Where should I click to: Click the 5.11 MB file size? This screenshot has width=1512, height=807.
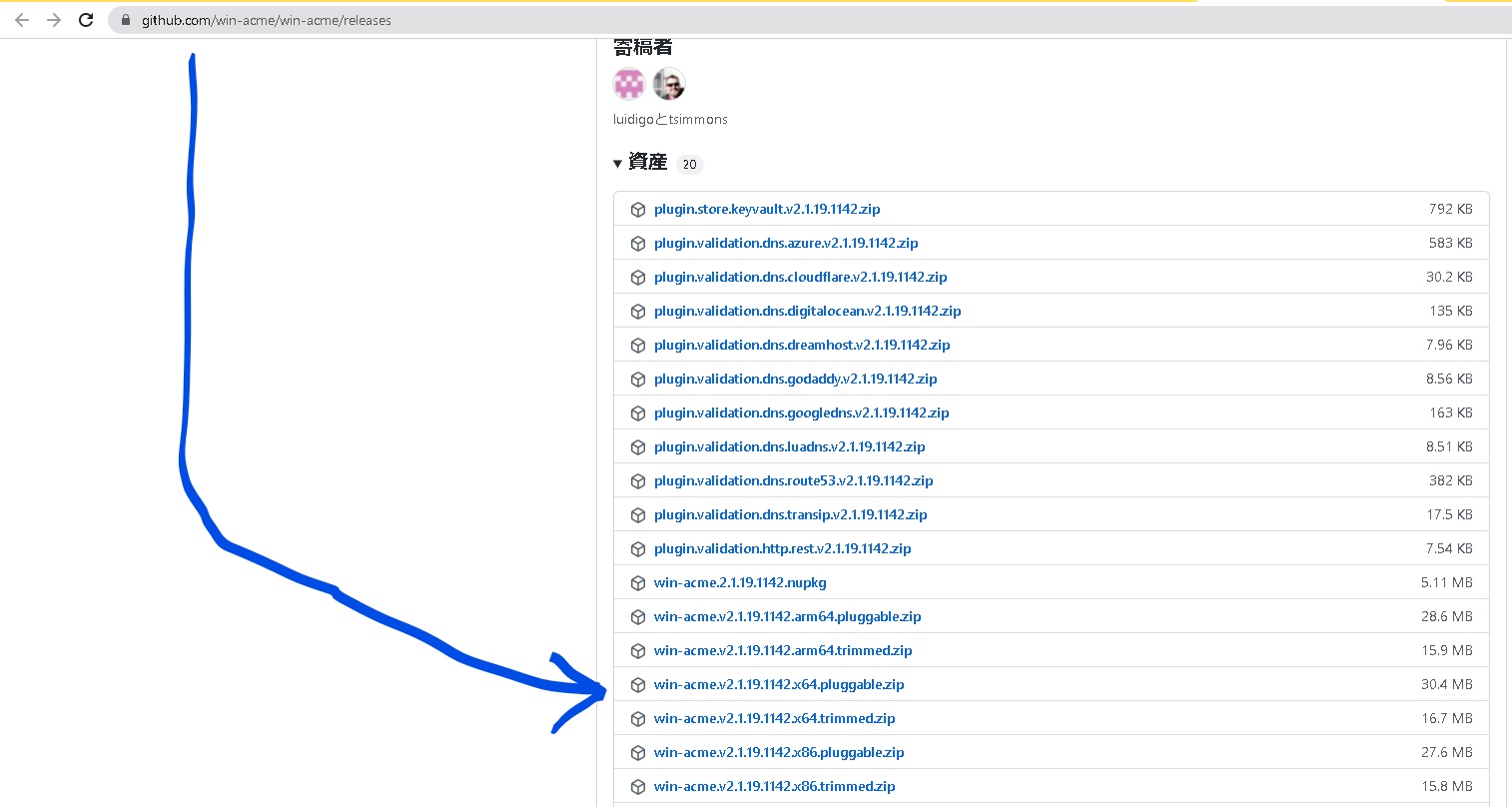[1447, 582]
